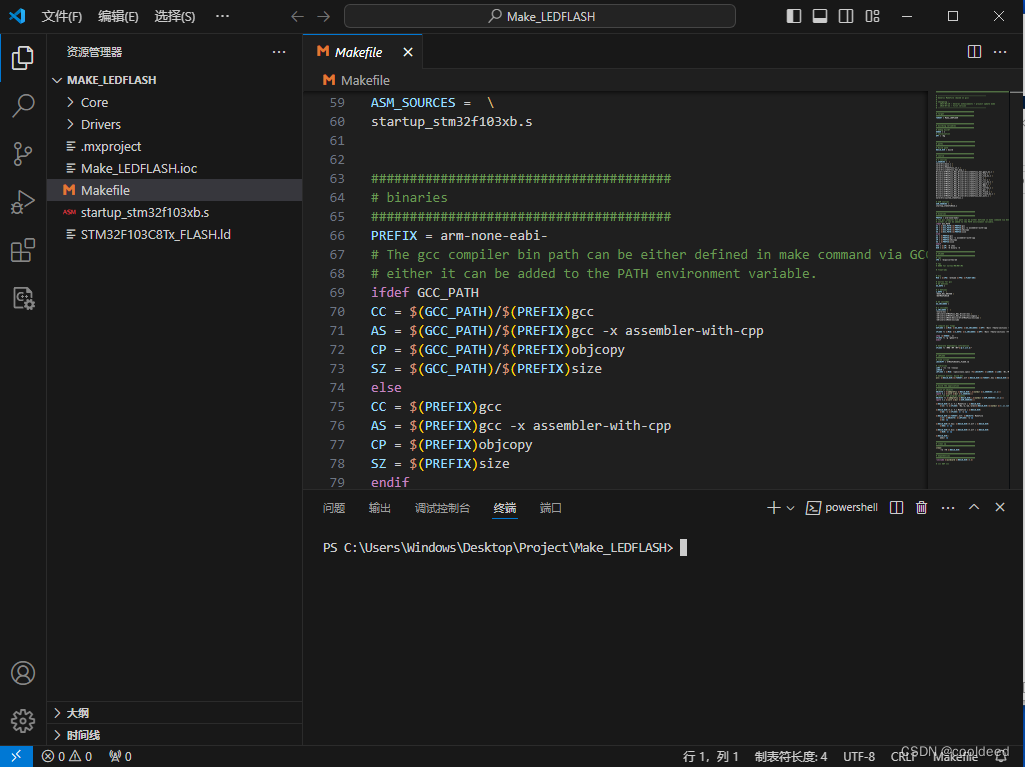Split the terminal using split icon
The image size is (1025, 767).
[896, 507]
